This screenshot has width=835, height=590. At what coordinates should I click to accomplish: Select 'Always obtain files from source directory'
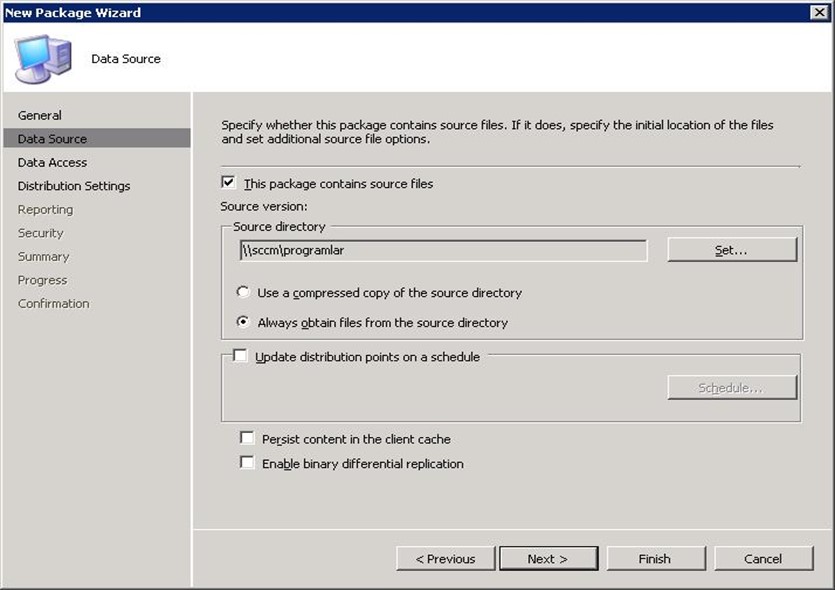tap(243, 322)
